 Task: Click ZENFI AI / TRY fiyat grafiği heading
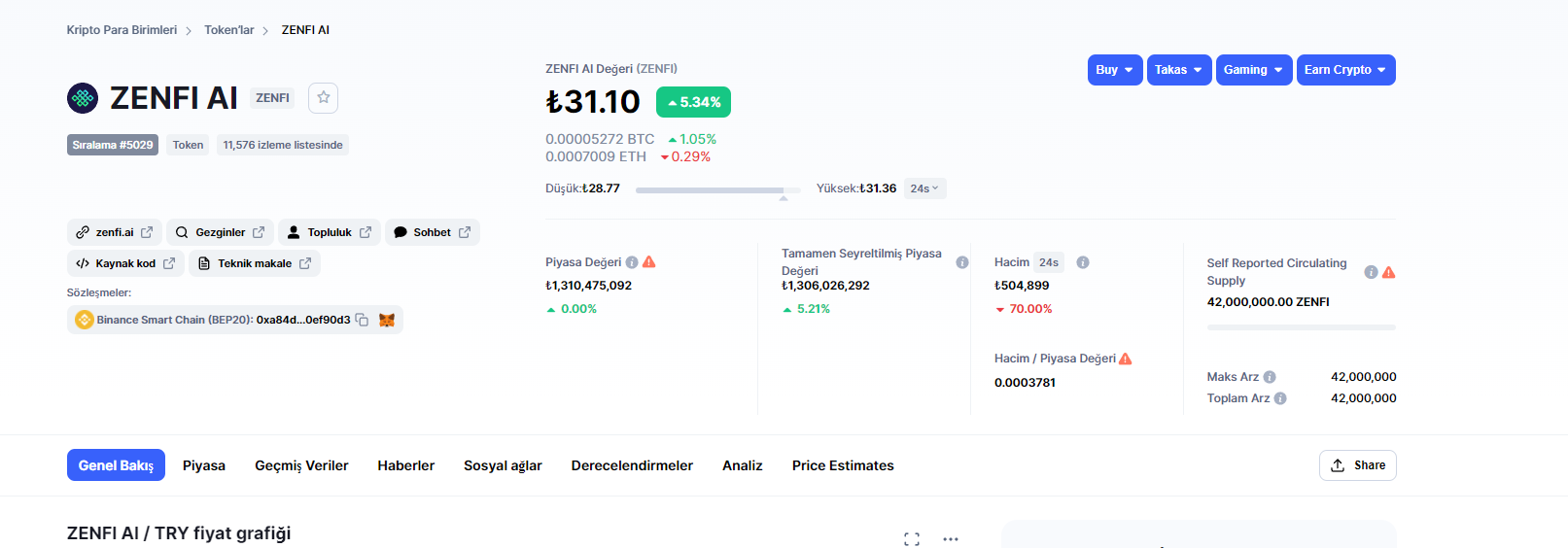[179, 533]
